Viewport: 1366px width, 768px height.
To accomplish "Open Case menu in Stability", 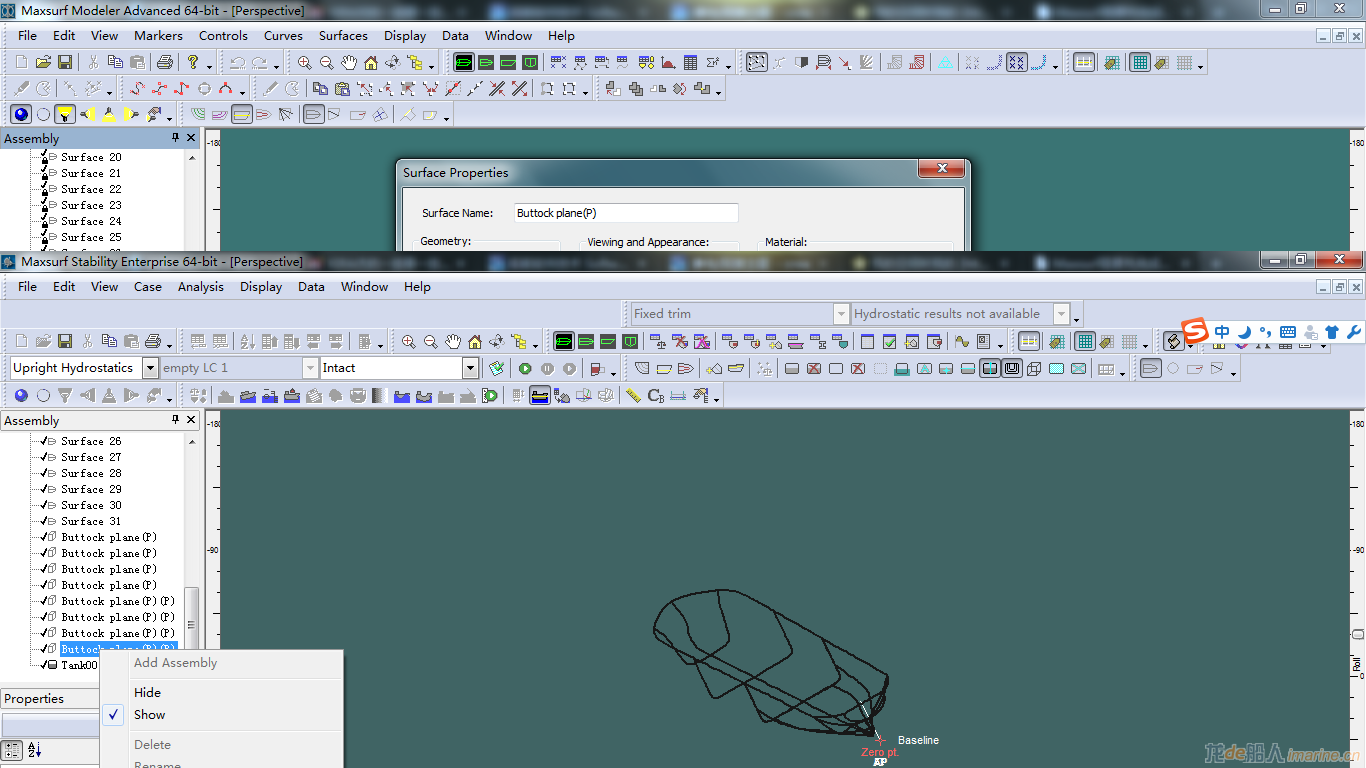I will point(148,286).
